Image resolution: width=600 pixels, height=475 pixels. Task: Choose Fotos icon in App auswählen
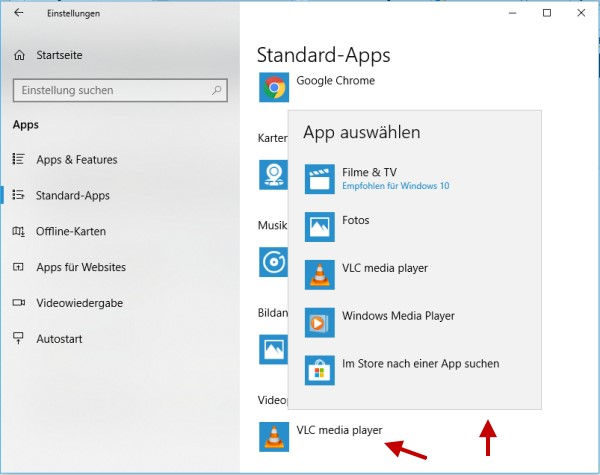(x=320, y=227)
